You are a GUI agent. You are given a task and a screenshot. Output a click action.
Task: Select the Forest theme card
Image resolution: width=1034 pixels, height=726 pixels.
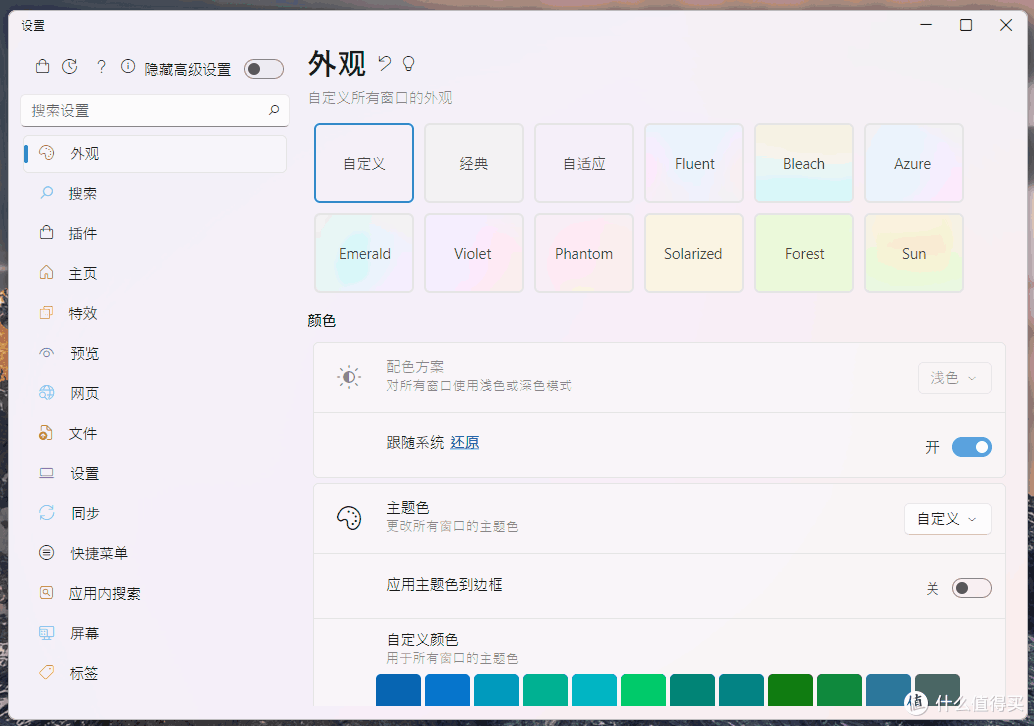[x=804, y=253]
